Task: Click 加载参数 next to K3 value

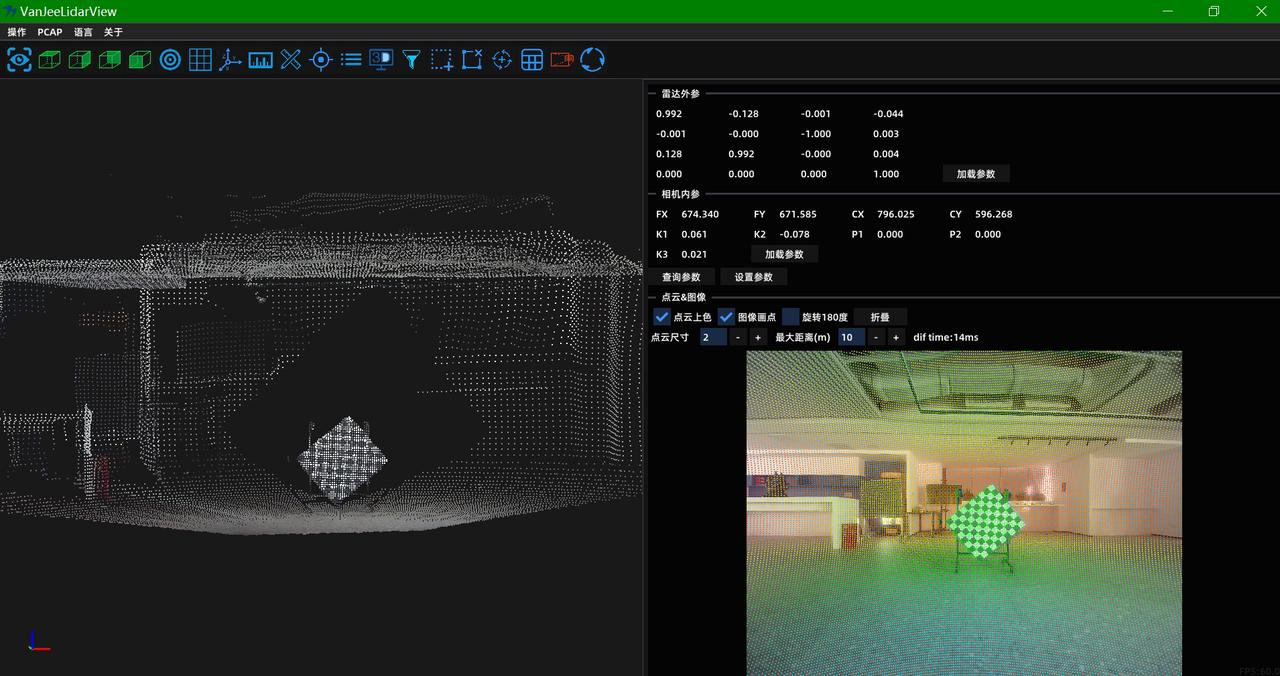Action: pos(784,254)
